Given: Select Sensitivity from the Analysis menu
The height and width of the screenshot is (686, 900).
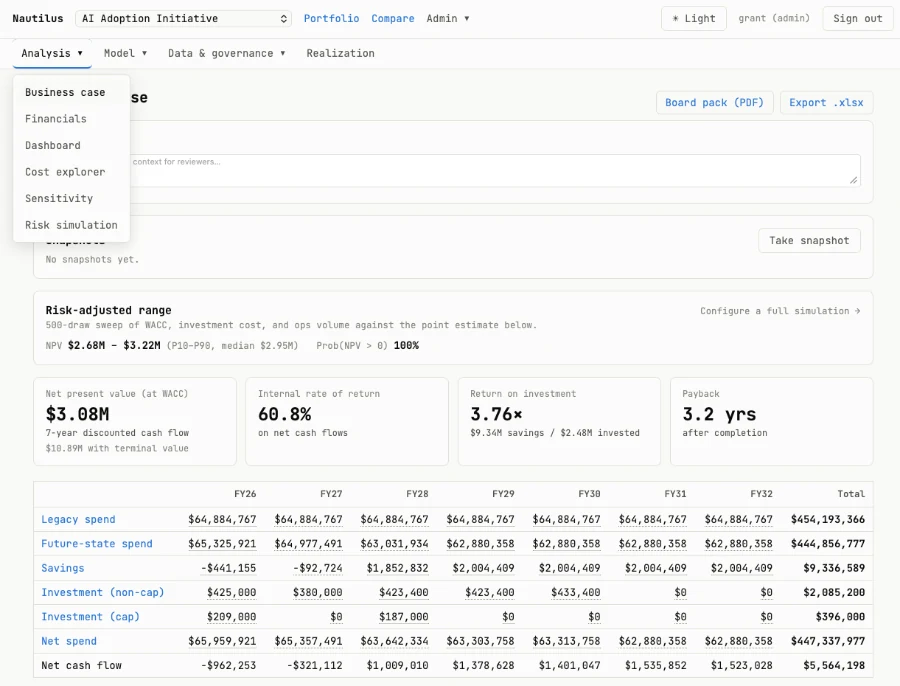Looking at the screenshot, I should [x=71, y=198].
